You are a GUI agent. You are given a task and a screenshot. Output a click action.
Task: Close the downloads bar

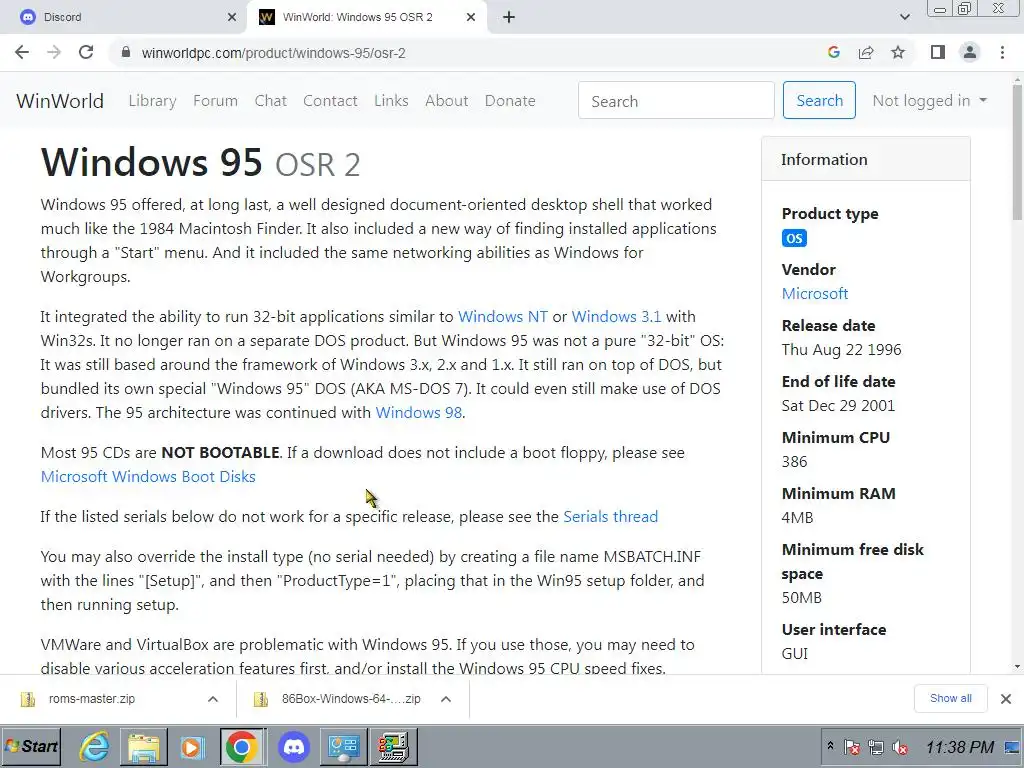coord(1006,699)
